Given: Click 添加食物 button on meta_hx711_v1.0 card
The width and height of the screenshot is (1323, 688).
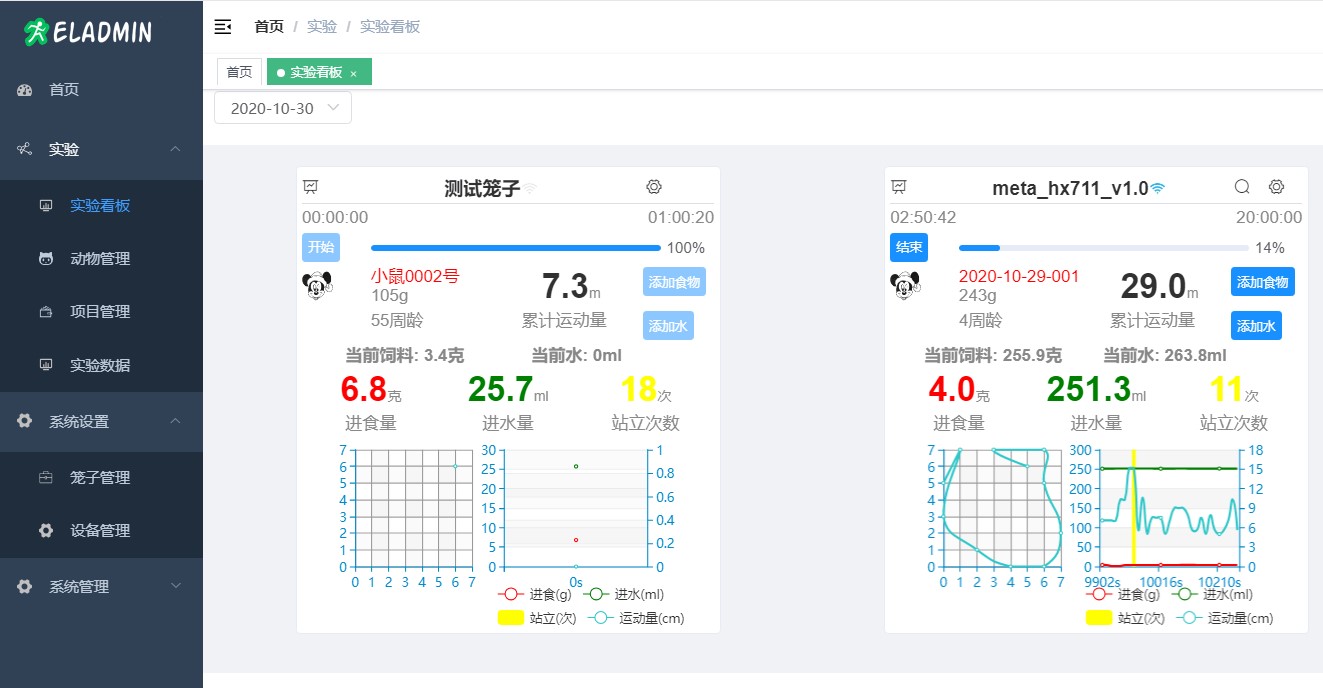Looking at the screenshot, I should pyautogui.click(x=1262, y=282).
